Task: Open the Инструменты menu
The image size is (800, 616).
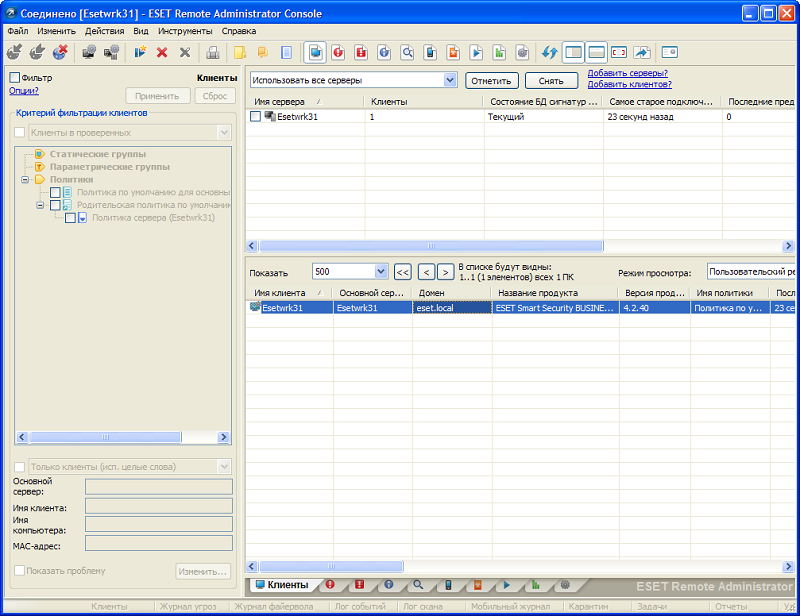Action: pos(185,31)
